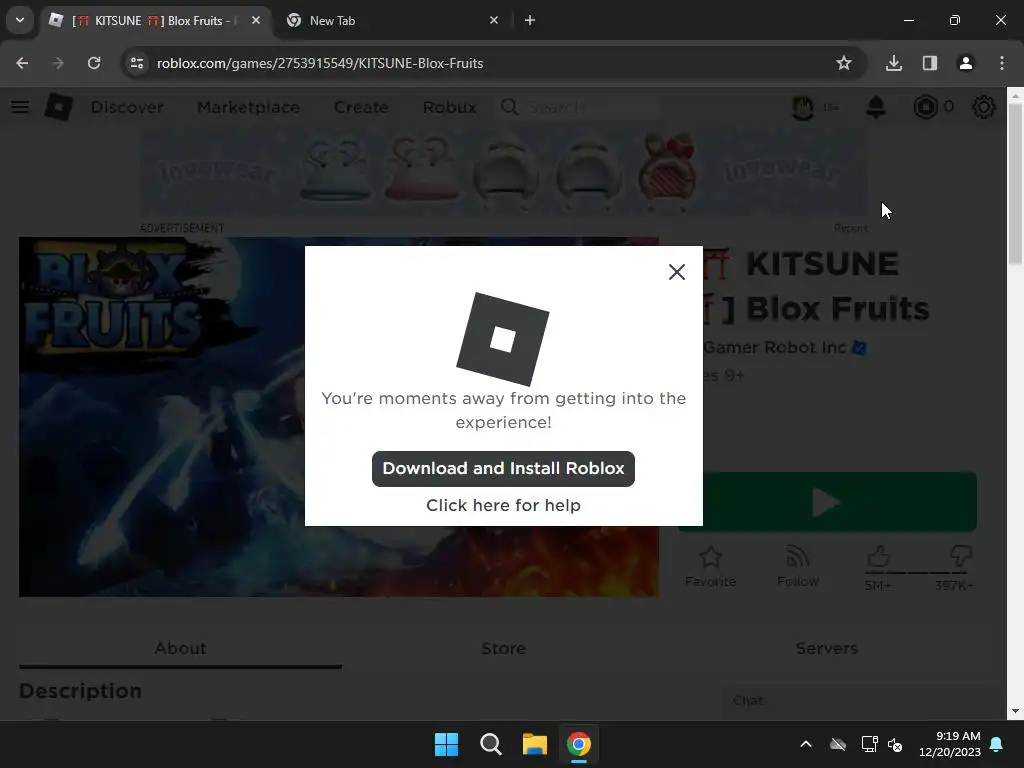Screen dimensions: 1024x768
Task: Open Discover in Roblox navigation
Action: 127,107
